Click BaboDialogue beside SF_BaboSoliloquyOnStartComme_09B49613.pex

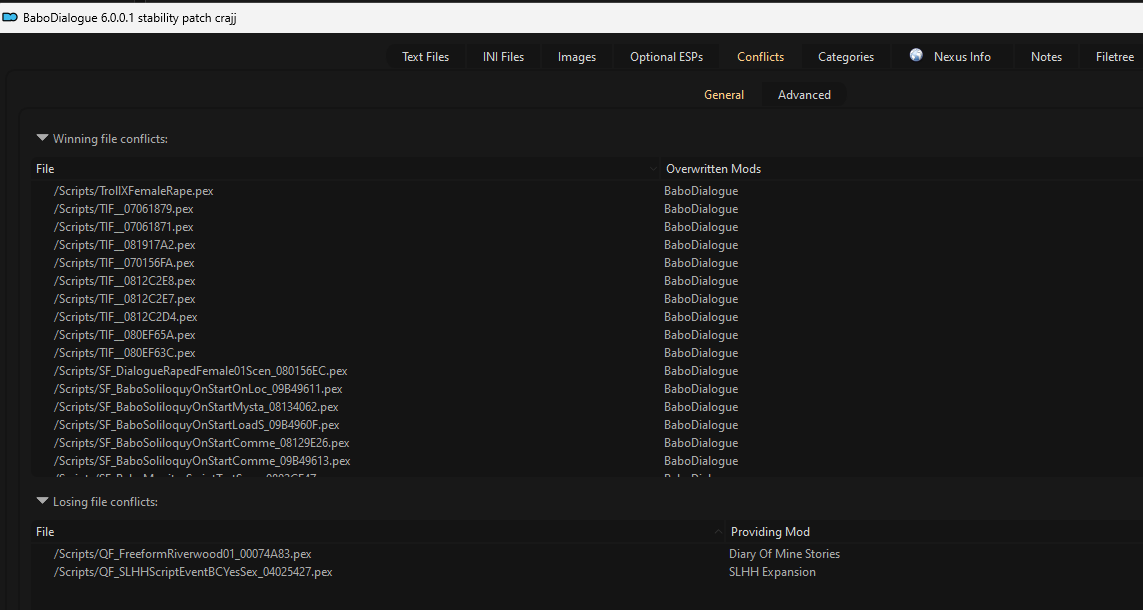pos(701,461)
